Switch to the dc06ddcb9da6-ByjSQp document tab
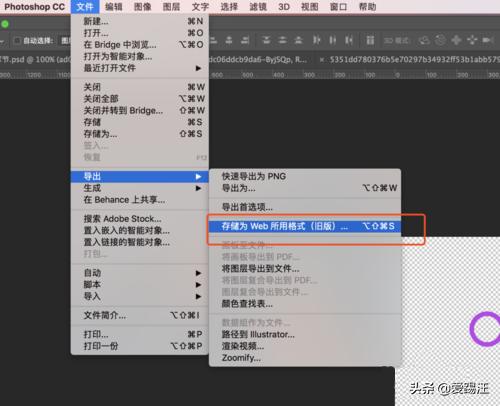 point(258,60)
